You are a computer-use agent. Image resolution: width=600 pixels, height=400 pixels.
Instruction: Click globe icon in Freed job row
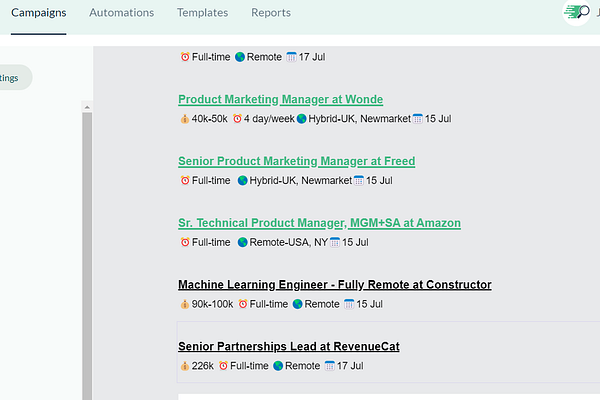tap(242, 180)
